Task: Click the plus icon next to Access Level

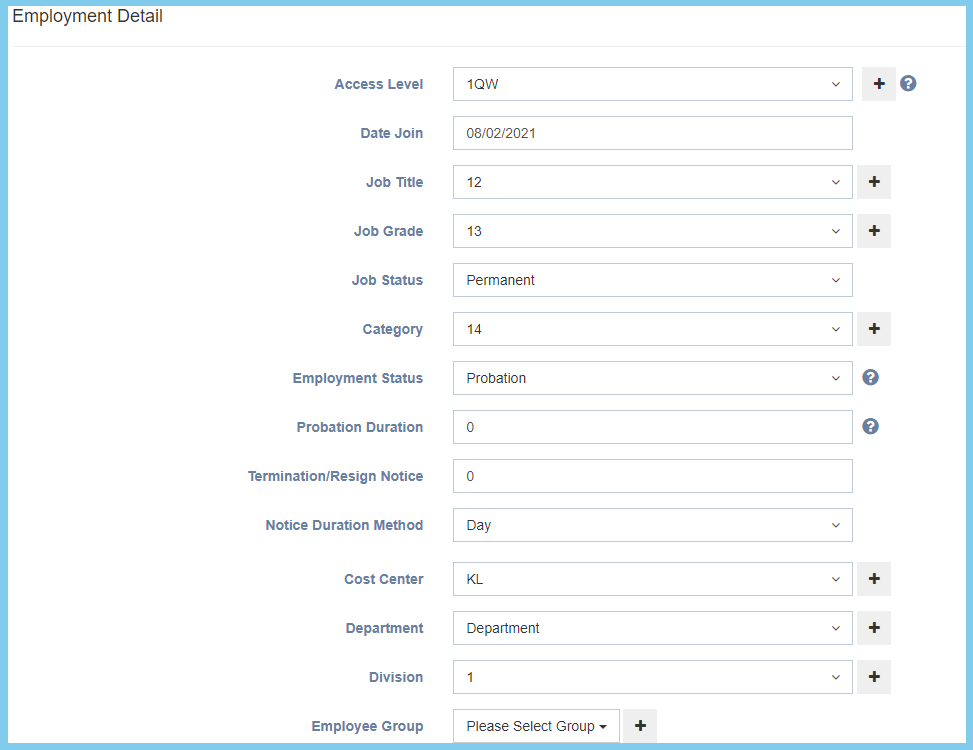Action: pyautogui.click(x=879, y=84)
